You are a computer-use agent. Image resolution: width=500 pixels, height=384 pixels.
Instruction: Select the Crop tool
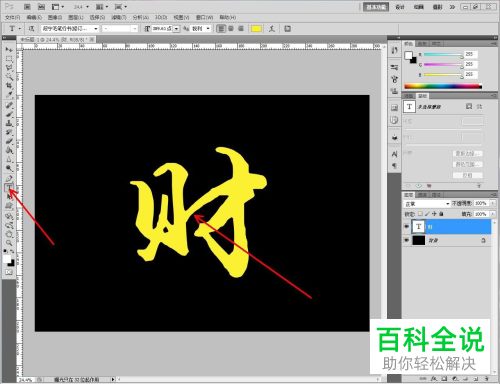(x=9, y=86)
